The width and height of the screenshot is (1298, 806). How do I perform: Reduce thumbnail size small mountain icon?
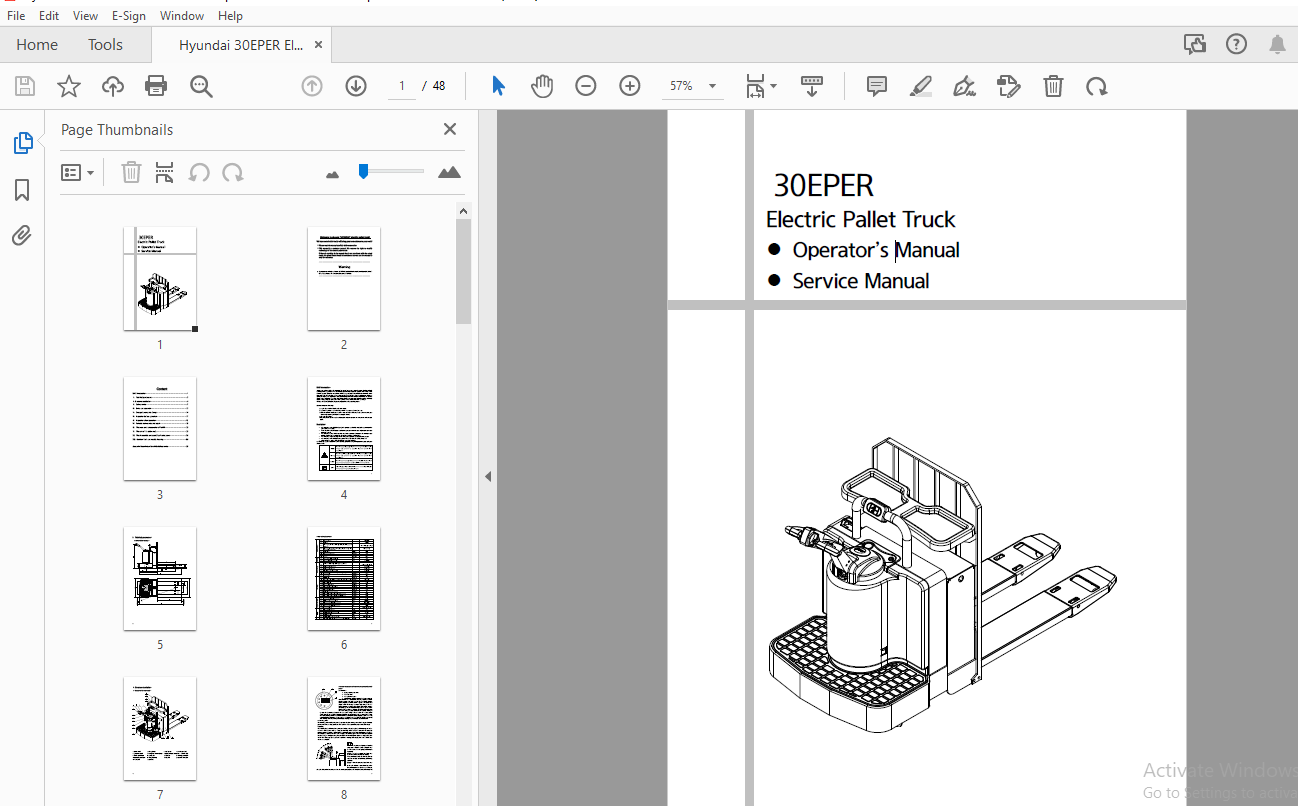pyautogui.click(x=333, y=174)
